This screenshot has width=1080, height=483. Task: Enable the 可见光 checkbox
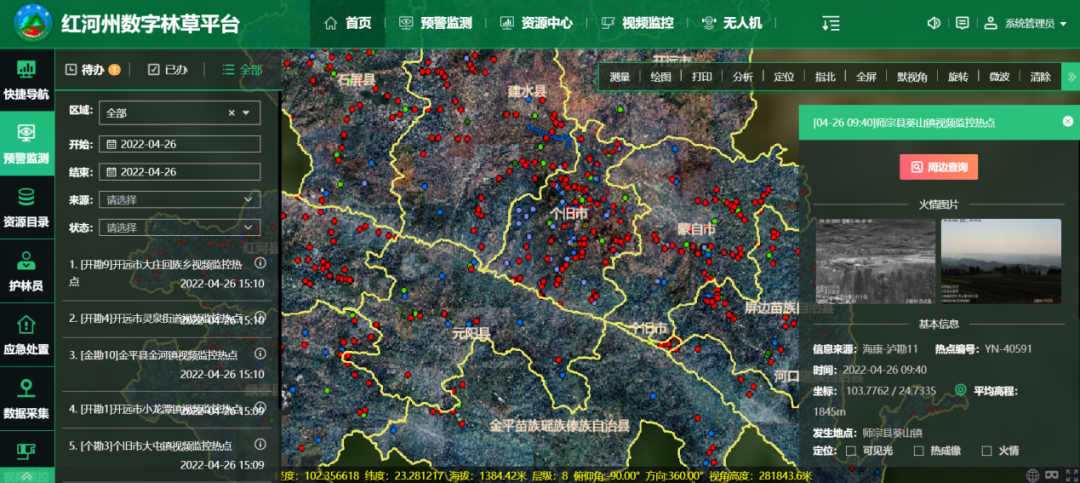pos(851,451)
